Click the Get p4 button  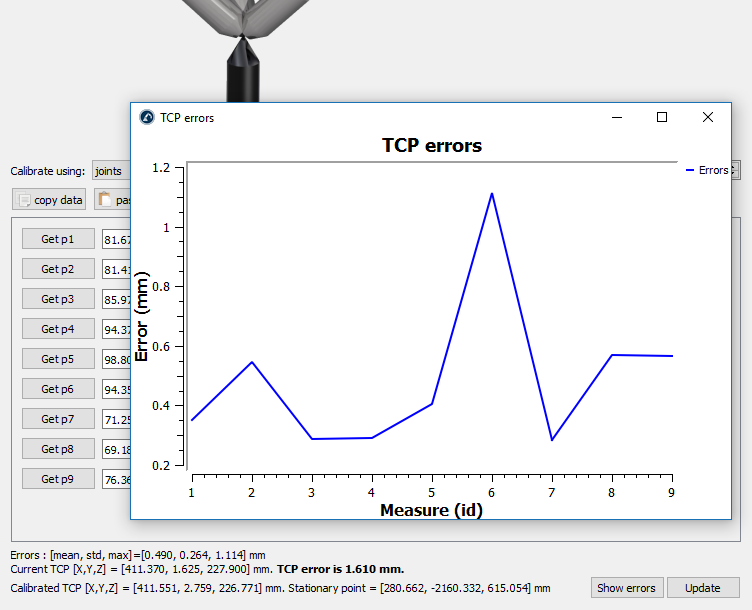(58, 329)
